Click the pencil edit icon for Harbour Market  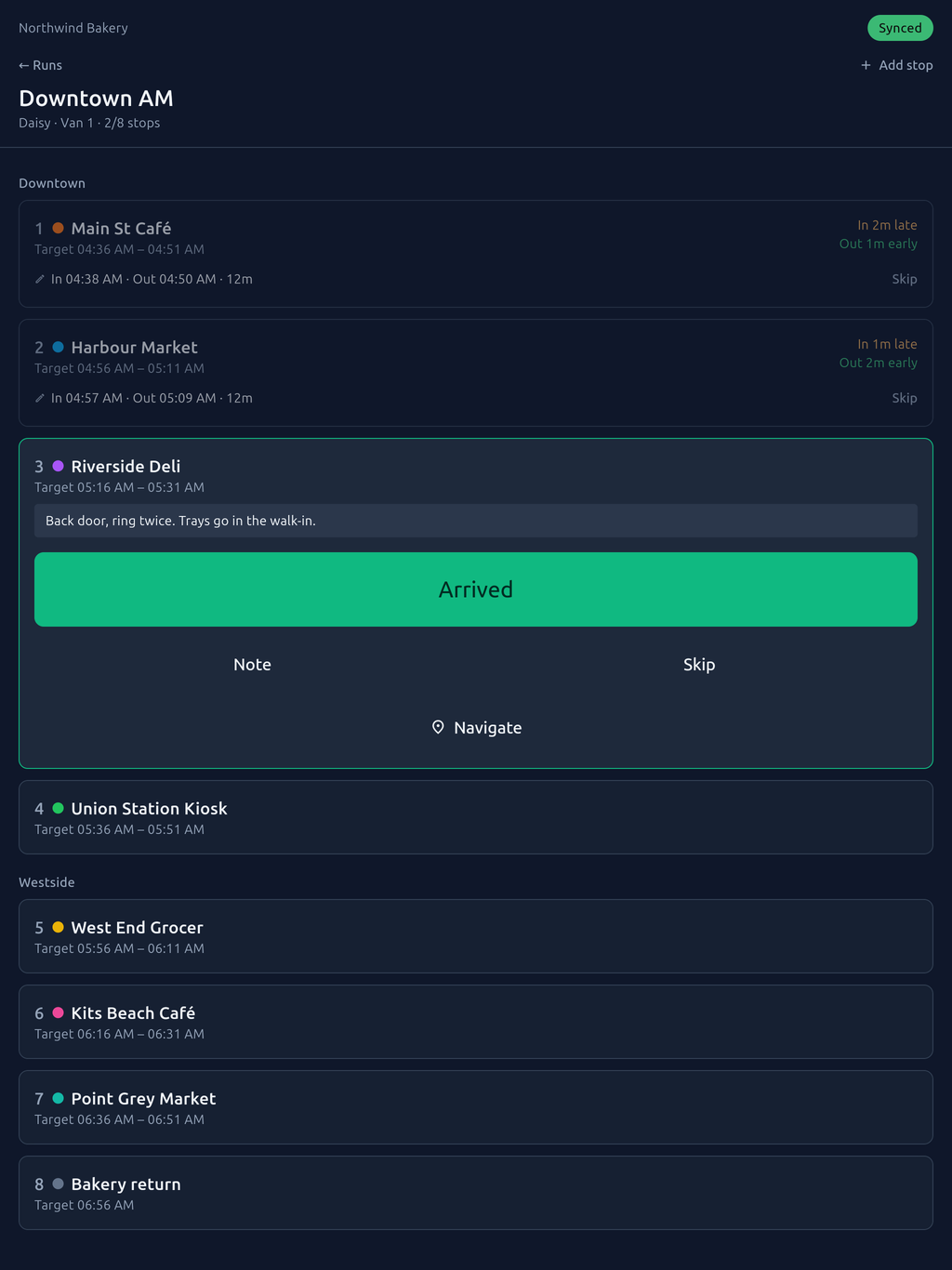tap(40, 398)
